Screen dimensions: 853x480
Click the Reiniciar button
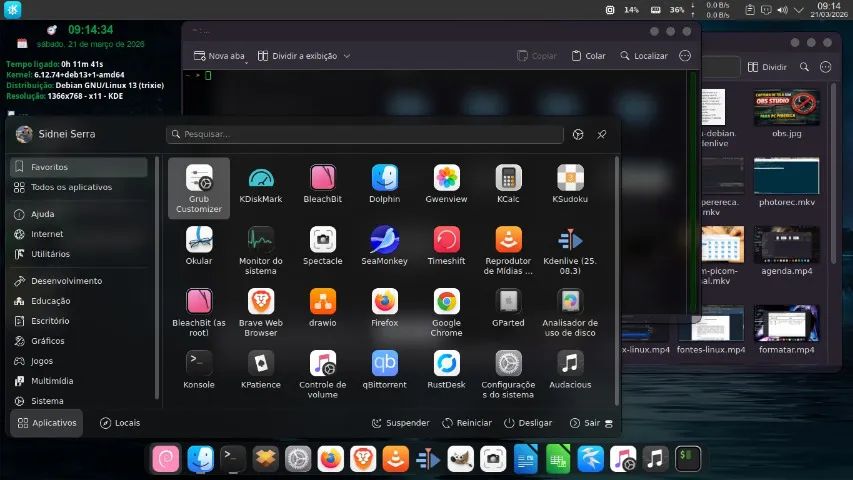pyautogui.click(x=467, y=423)
